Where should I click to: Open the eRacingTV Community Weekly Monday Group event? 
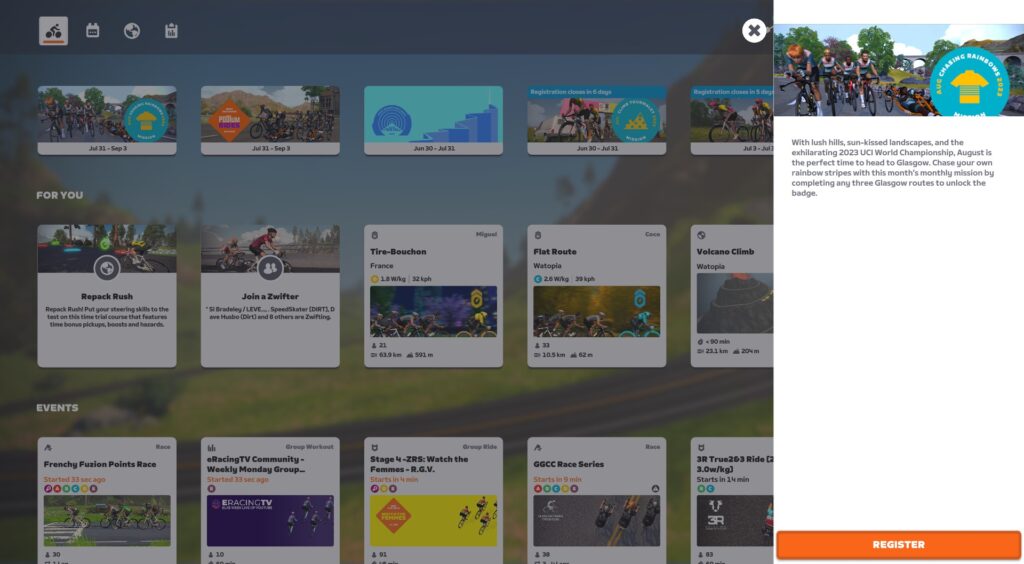tap(270, 501)
